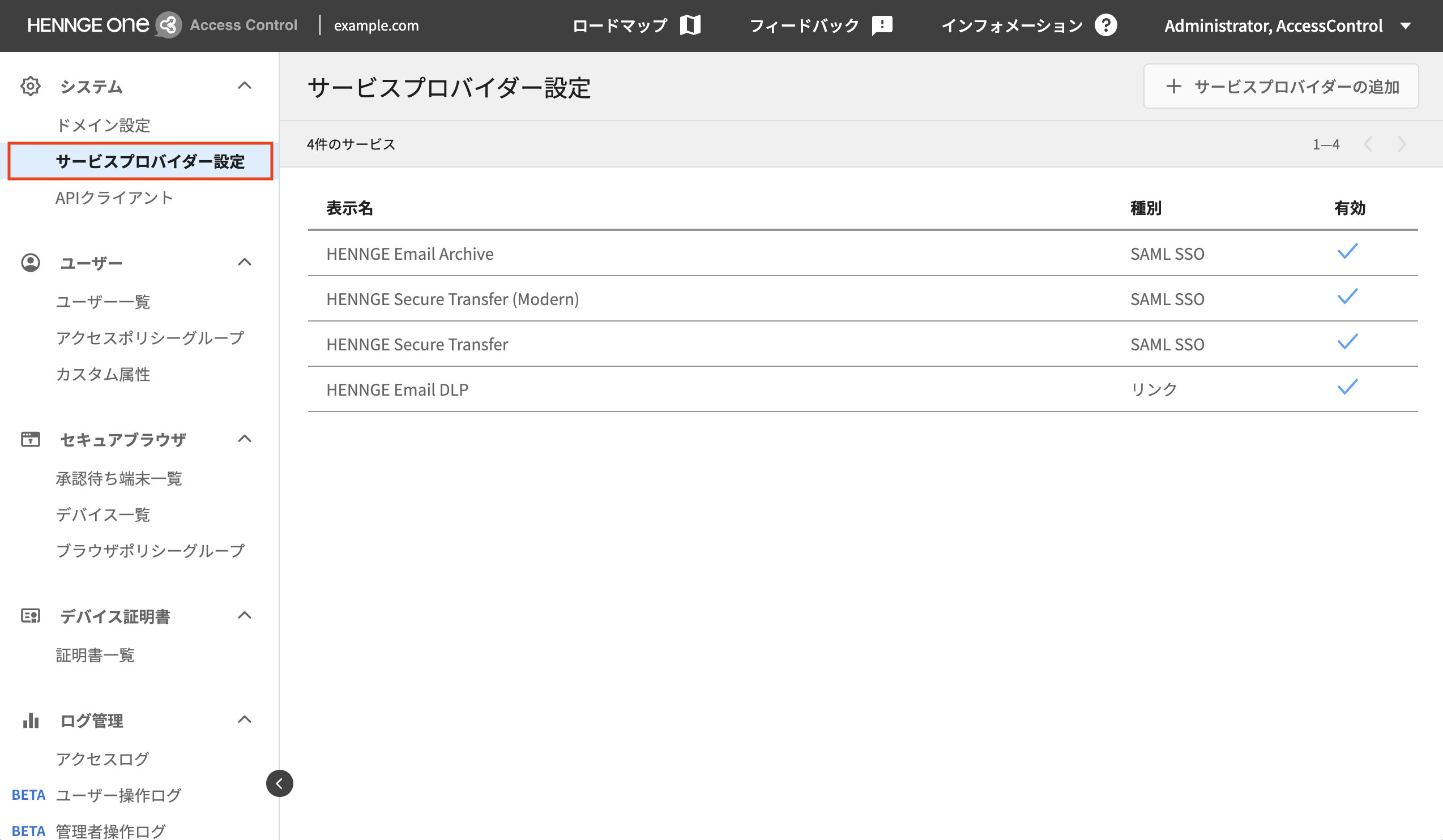This screenshot has width=1443, height=840.
Task: Click the enabled checkmark for HENNGE Email DLP
Action: [1347, 386]
